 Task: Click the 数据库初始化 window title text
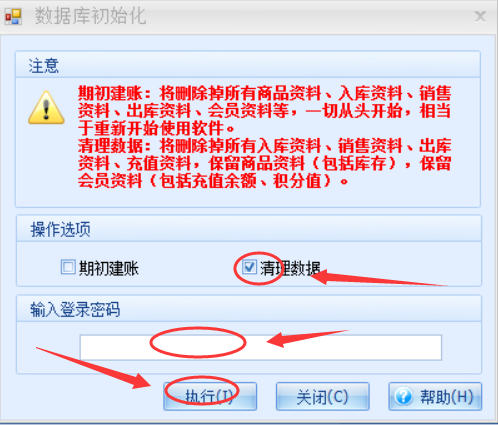[90, 16]
